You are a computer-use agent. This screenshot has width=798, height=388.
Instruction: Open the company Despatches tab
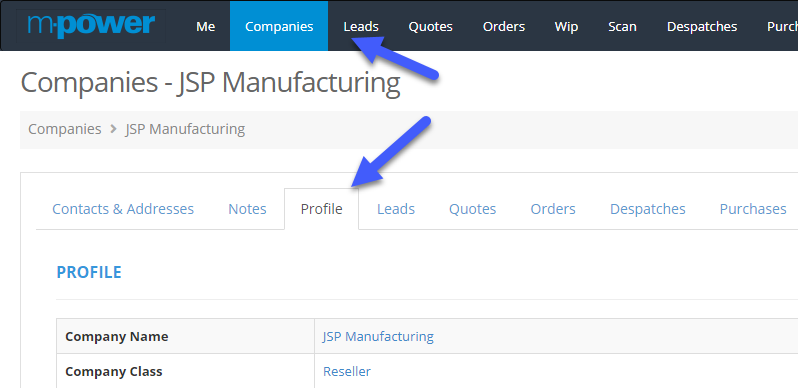click(x=648, y=209)
